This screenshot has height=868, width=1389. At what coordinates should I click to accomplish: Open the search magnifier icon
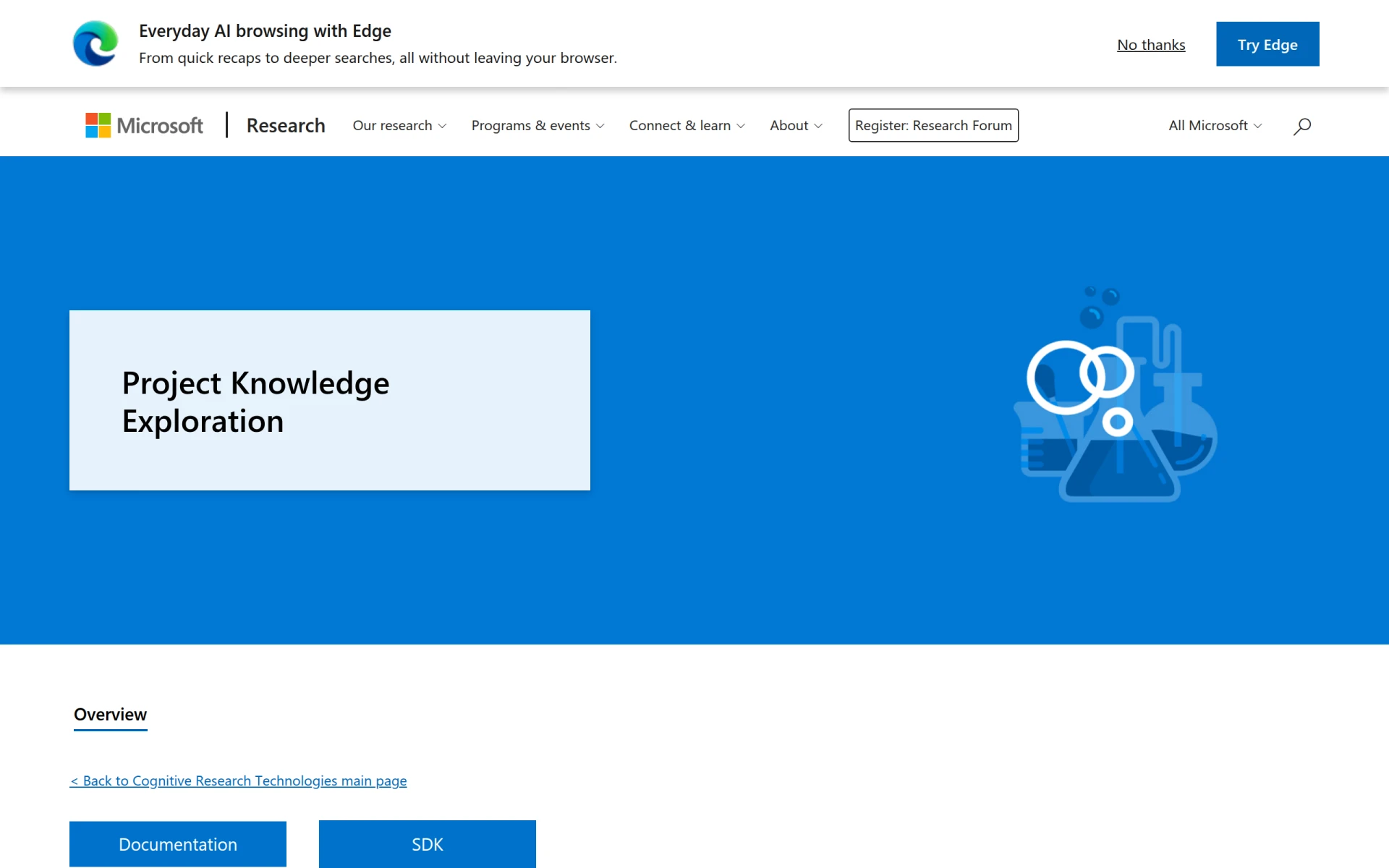(x=1302, y=126)
